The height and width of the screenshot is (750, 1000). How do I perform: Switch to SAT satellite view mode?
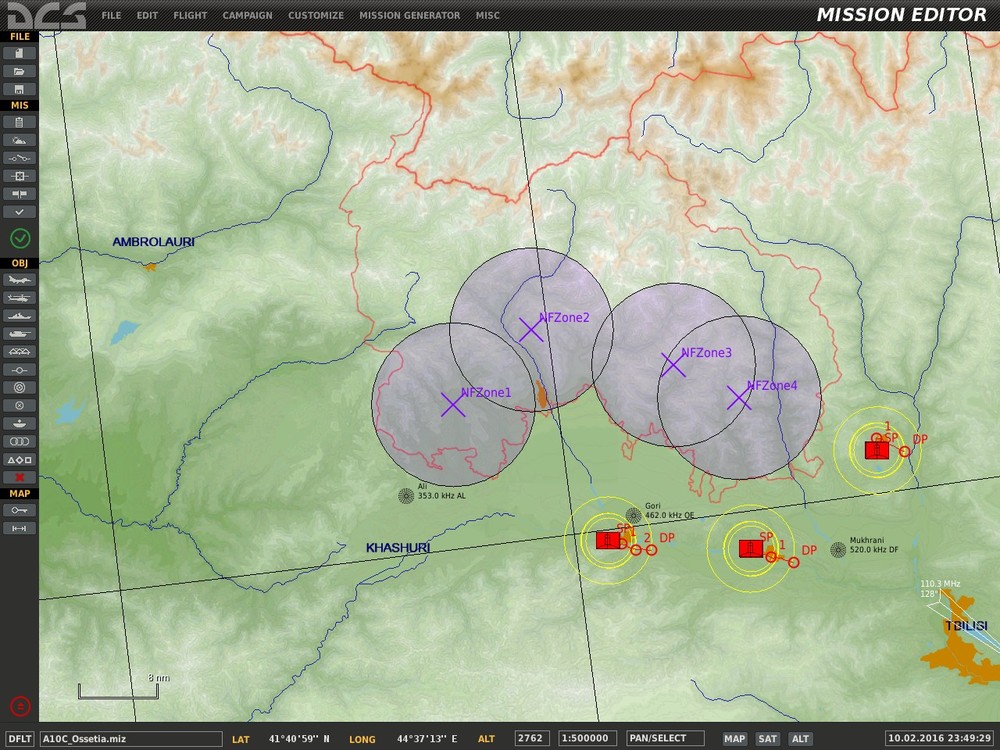click(767, 739)
